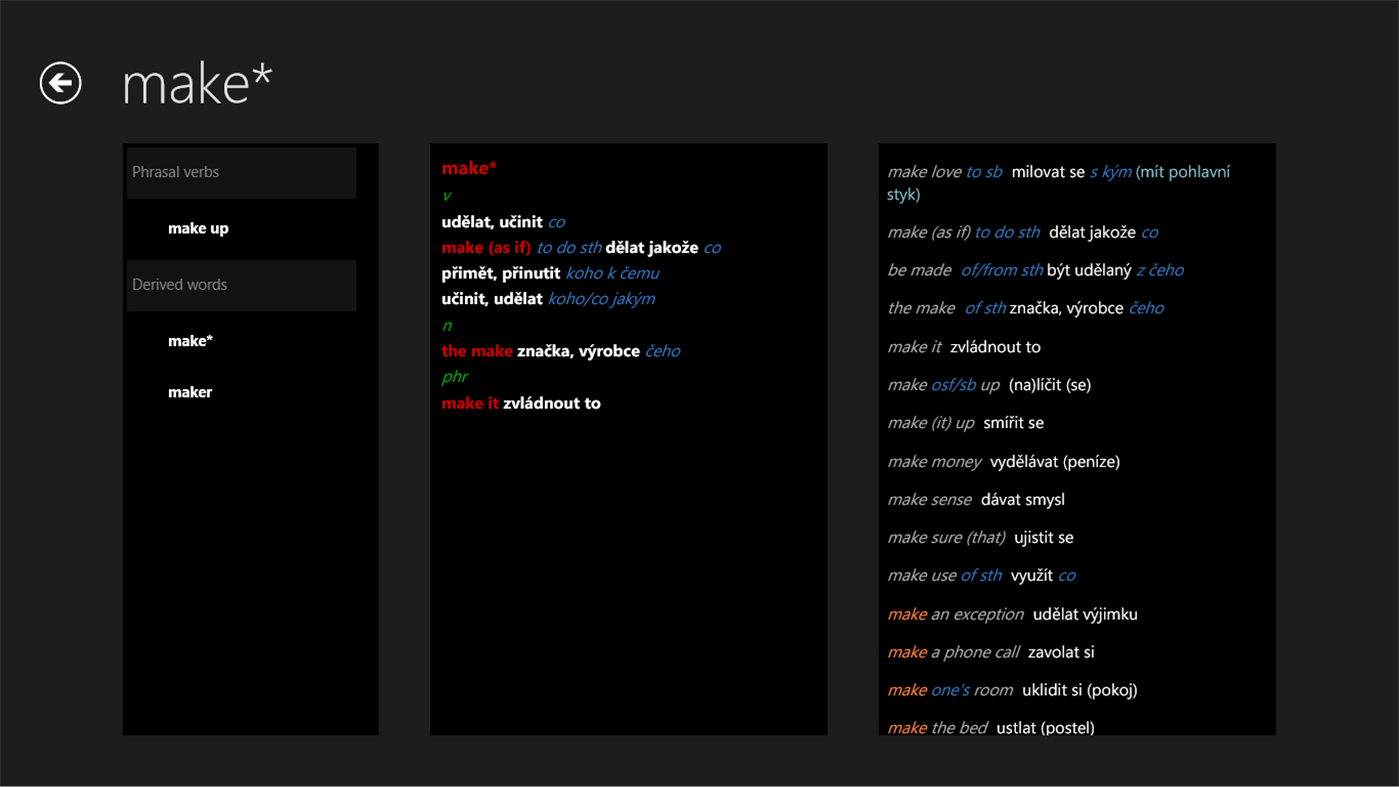
Task: Select make* under Derived words
Action: [x=190, y=340]
